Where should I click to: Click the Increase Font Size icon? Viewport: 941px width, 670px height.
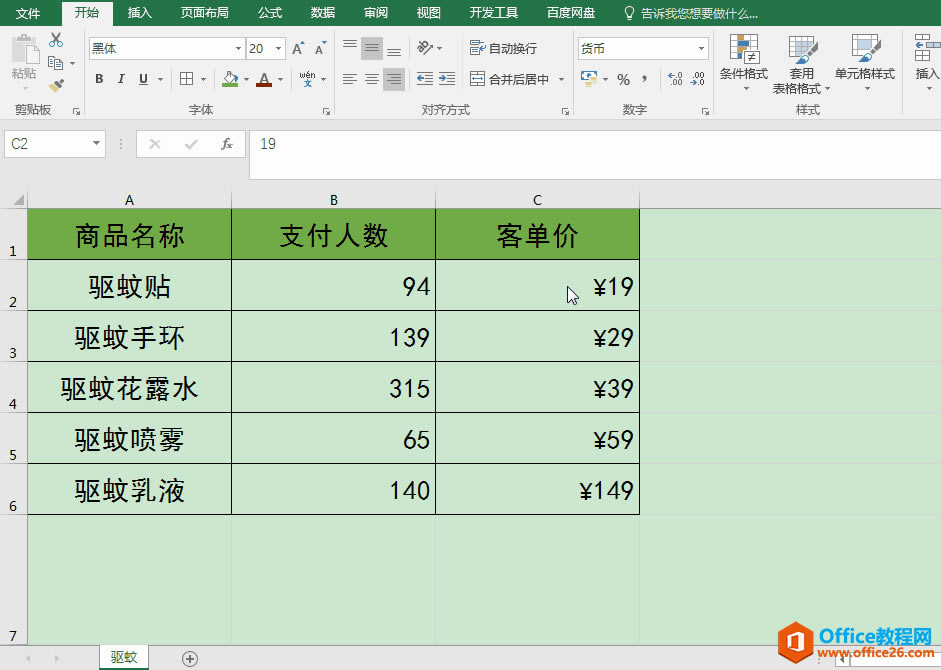click(x=298, y=48)
